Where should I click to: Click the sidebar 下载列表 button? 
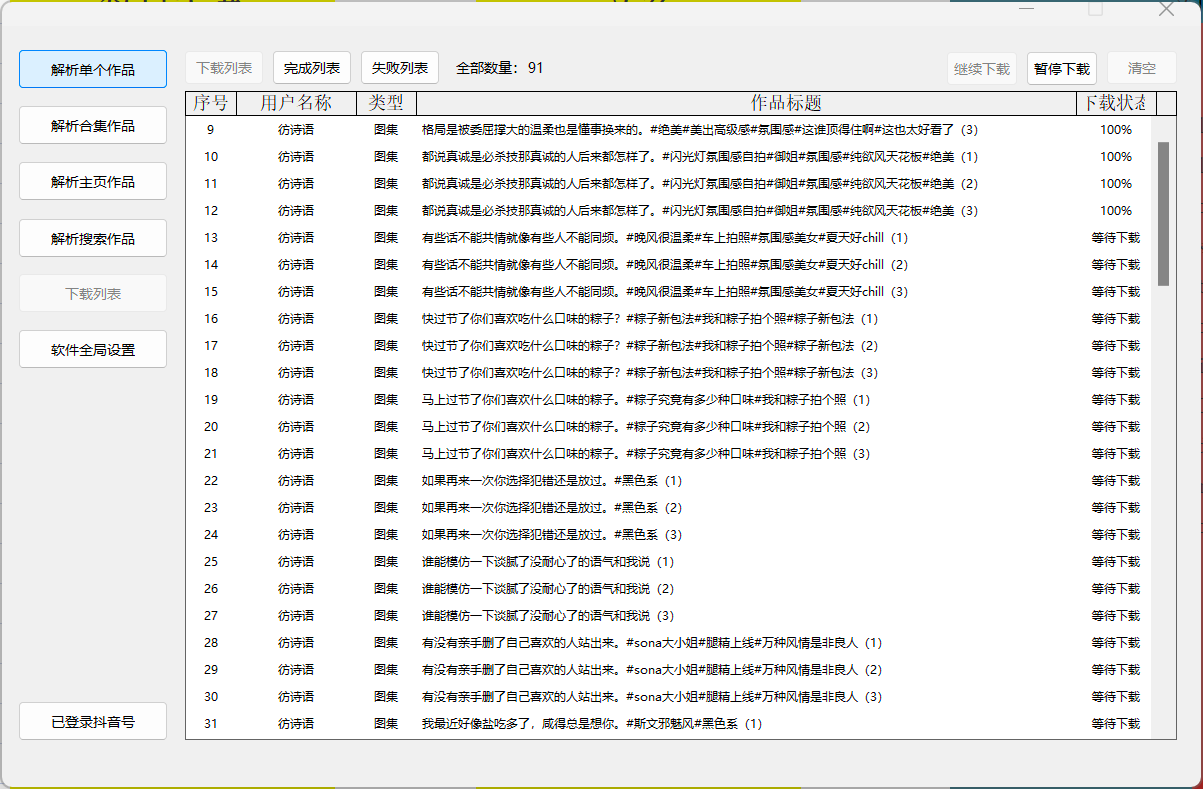tap(92, 293)
